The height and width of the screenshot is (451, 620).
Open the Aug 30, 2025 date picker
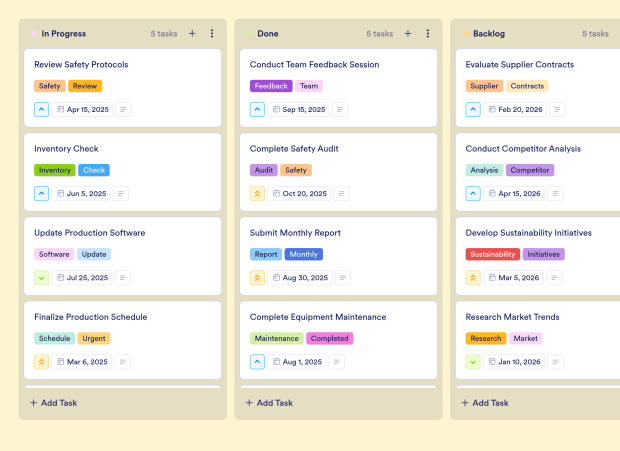300,278
